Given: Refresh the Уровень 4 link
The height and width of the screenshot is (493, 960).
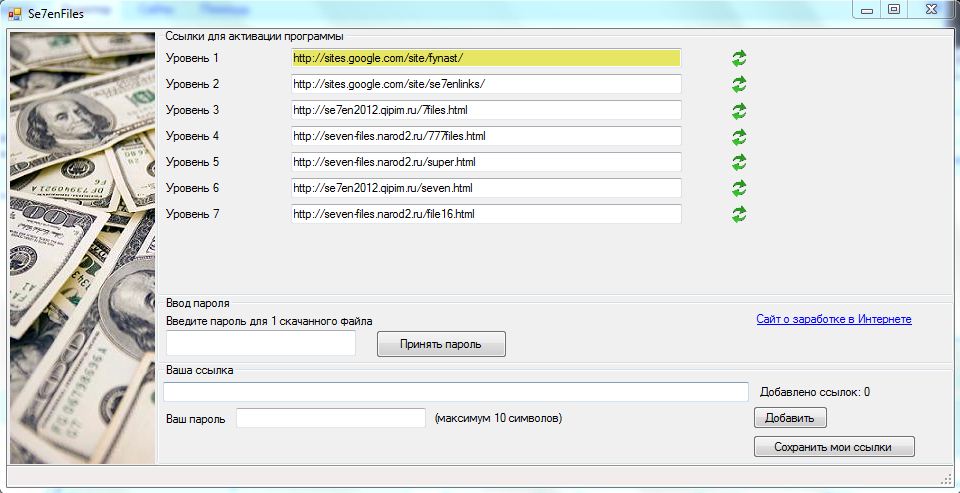Looking at the screenshot, I should [739, 136].
